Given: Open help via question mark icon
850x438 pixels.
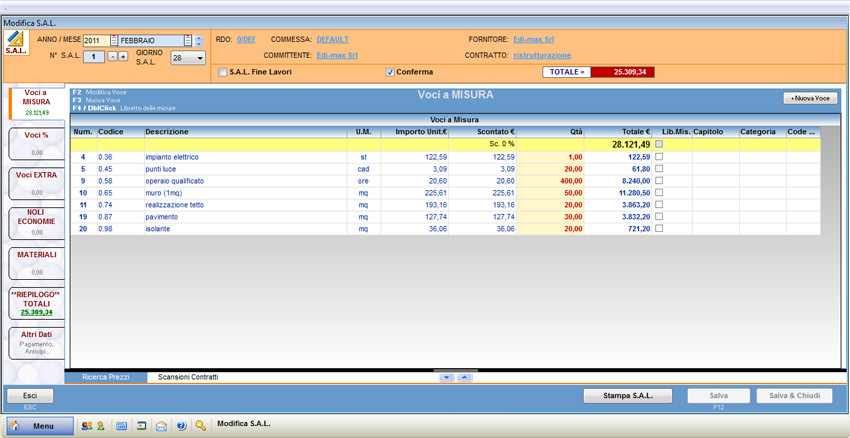Looking at the screenshot, I should click(x=181, y=426).
